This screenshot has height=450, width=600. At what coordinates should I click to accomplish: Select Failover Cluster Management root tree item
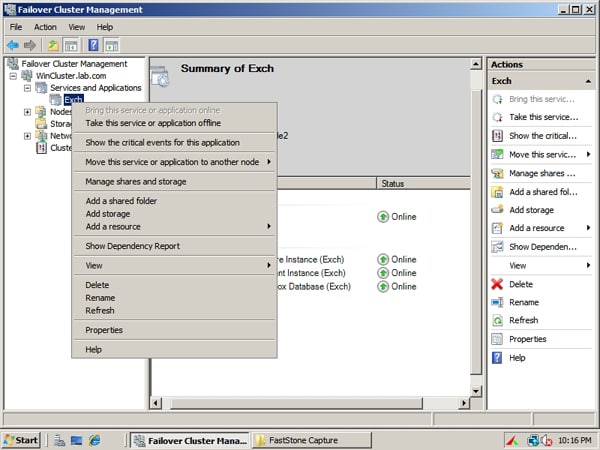[74, 64]
